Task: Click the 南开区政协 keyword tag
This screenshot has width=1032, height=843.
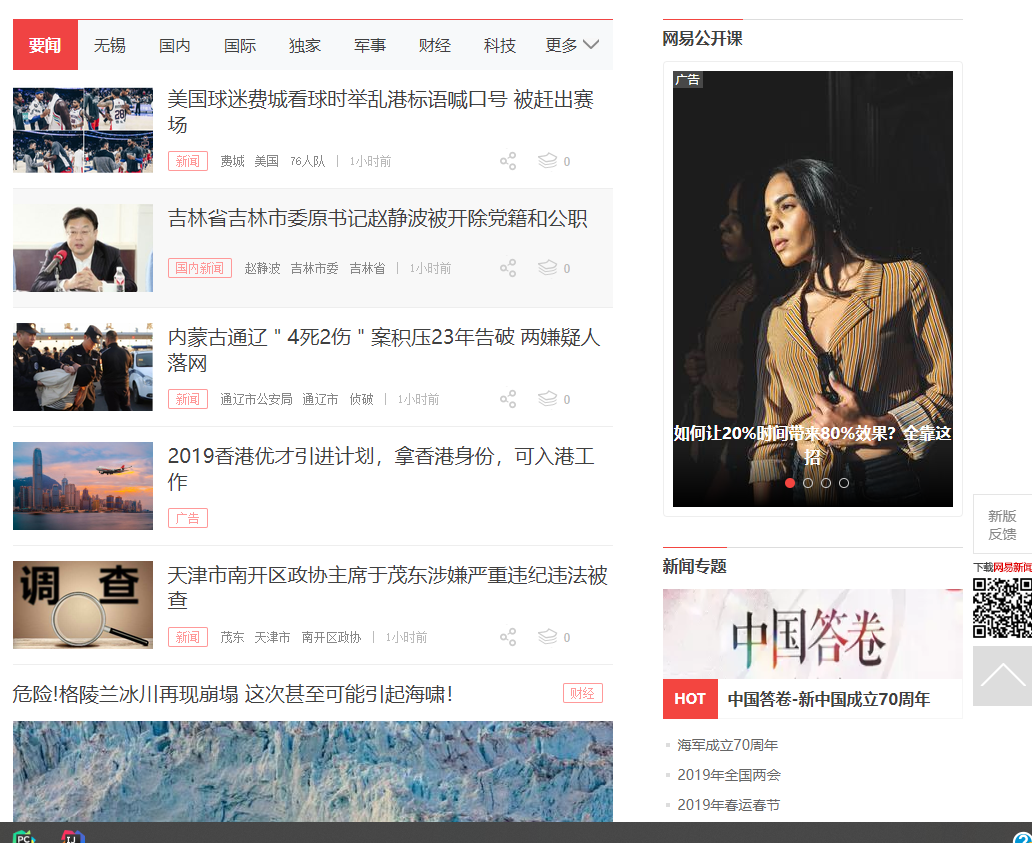Action: pyautogui.click(x=331, y=638)
